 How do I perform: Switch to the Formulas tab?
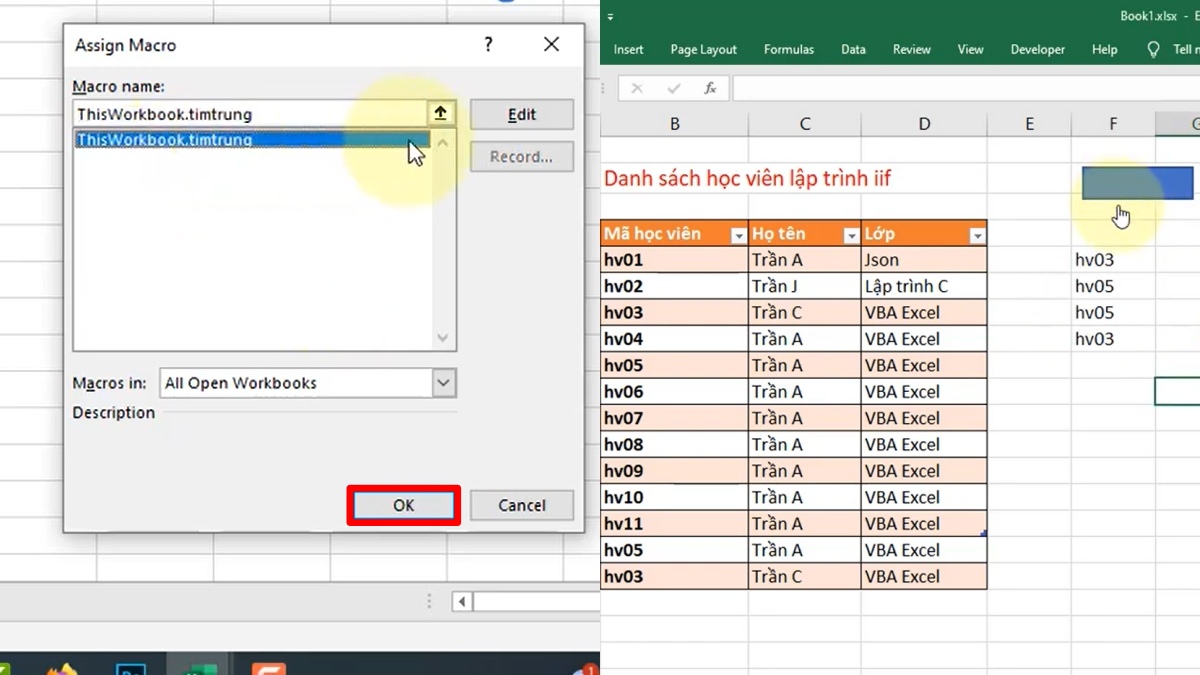(789, 49)
